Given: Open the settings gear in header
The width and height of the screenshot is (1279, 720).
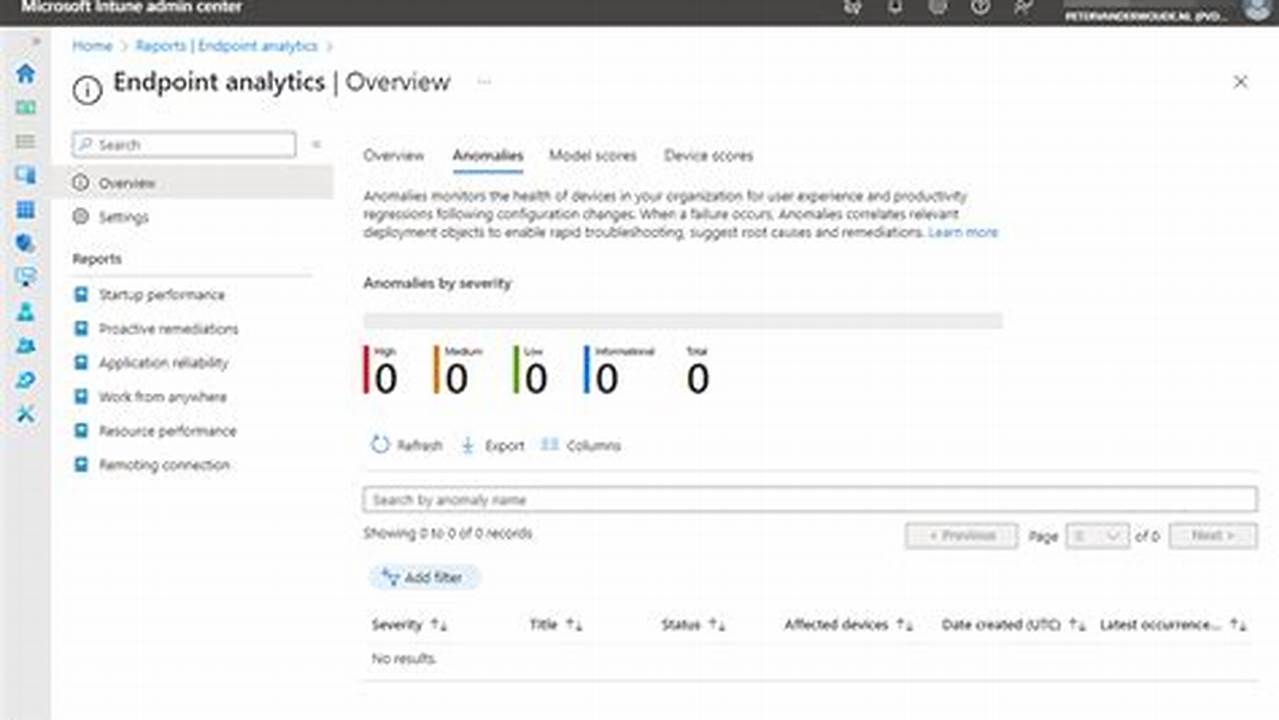Looking at the screenshot, I should pos(938,7).
